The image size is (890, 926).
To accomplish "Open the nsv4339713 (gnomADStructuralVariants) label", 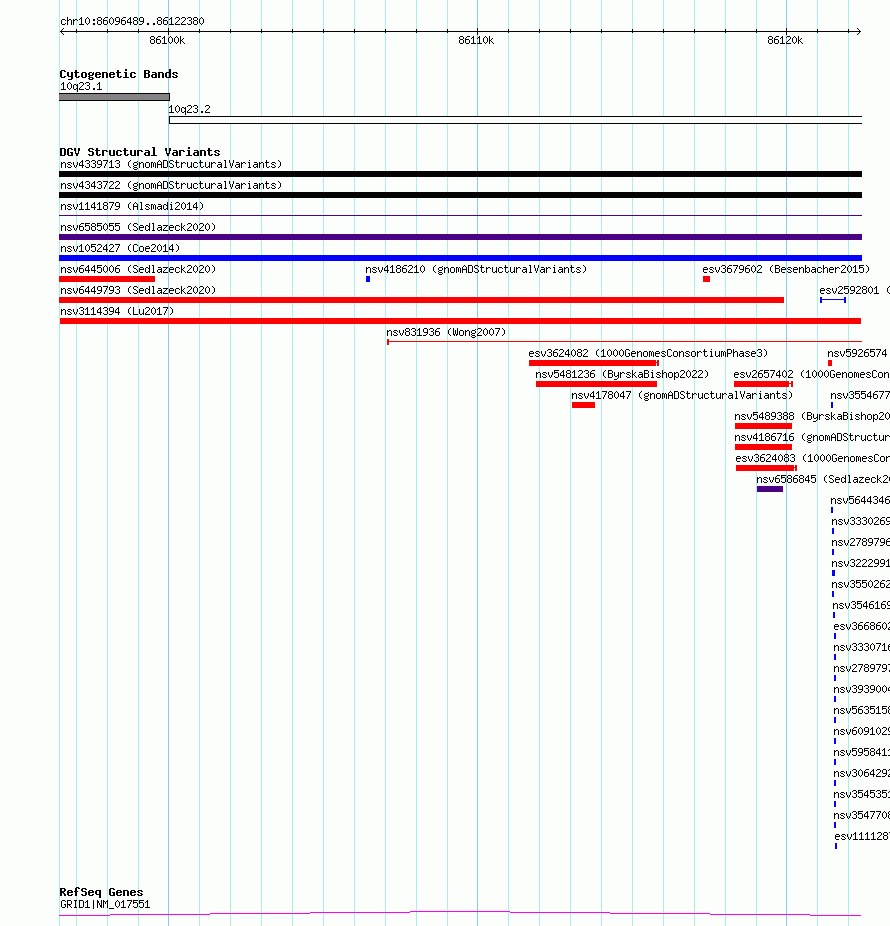I will (171, 164).
